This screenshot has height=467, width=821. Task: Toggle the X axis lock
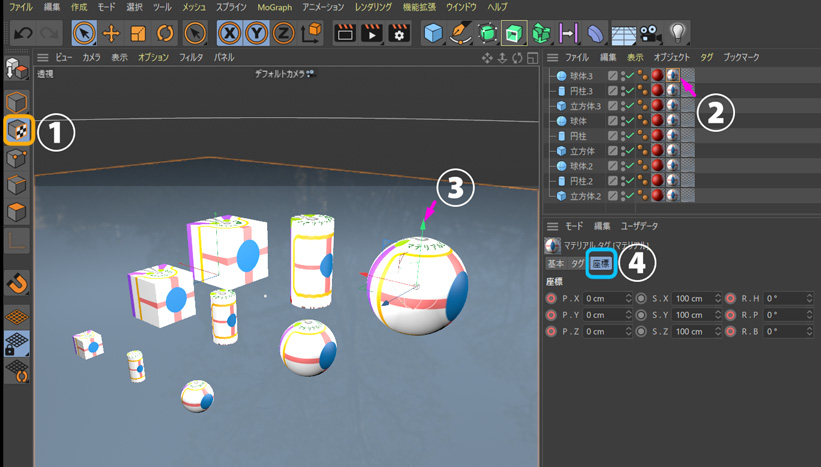tap(230, 33)
